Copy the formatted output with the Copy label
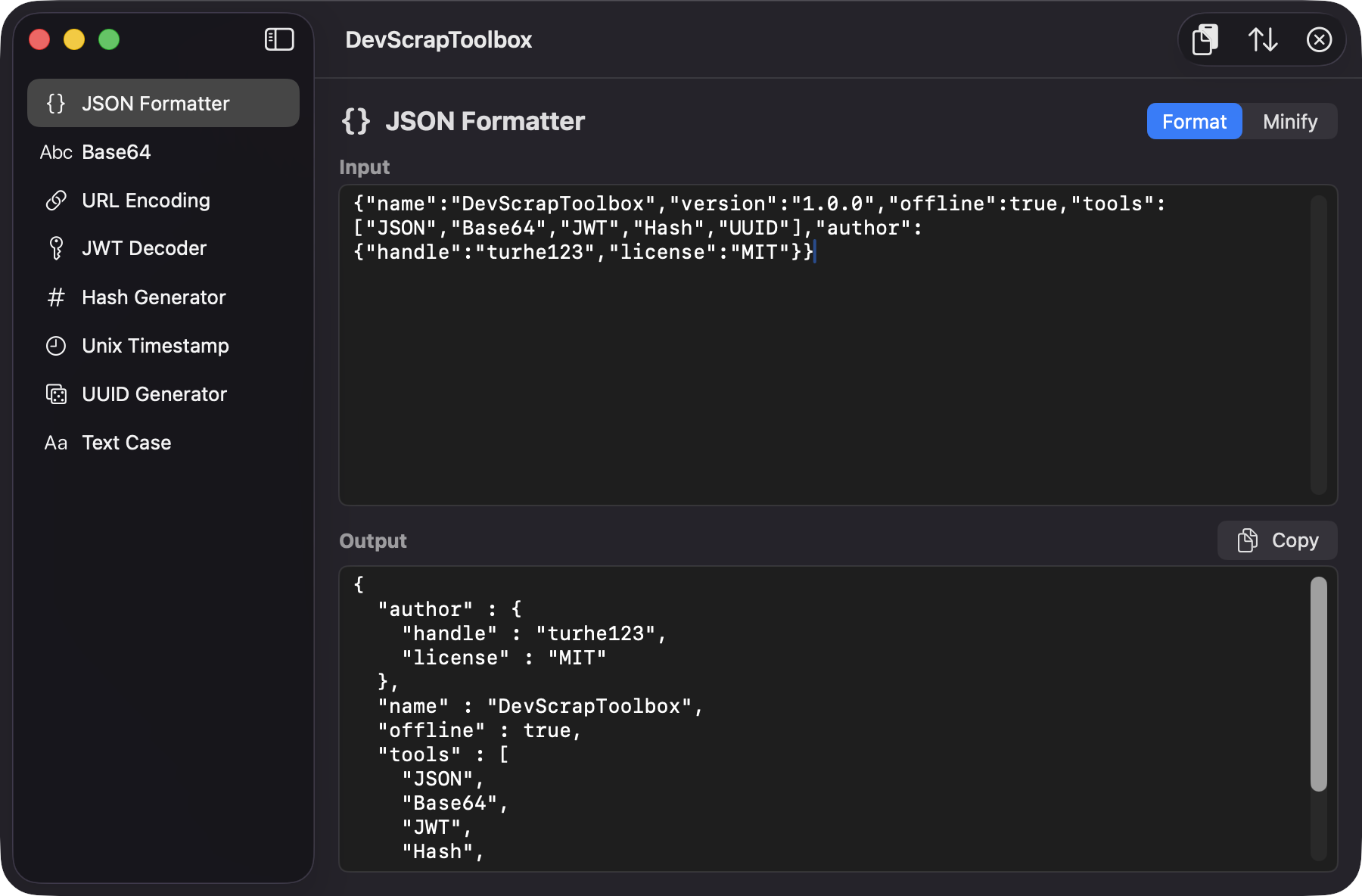 (1295, 540)
